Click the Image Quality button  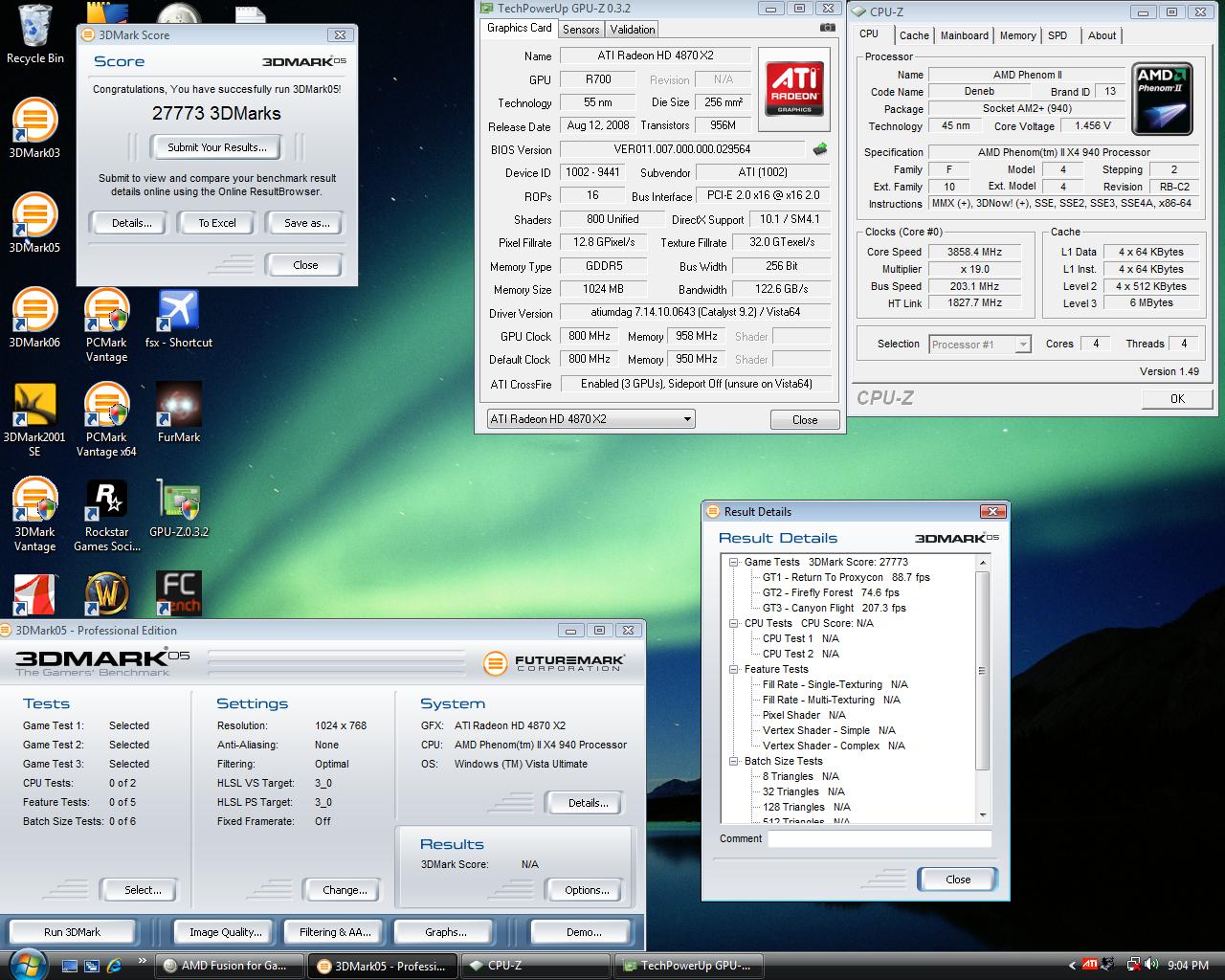225,932
